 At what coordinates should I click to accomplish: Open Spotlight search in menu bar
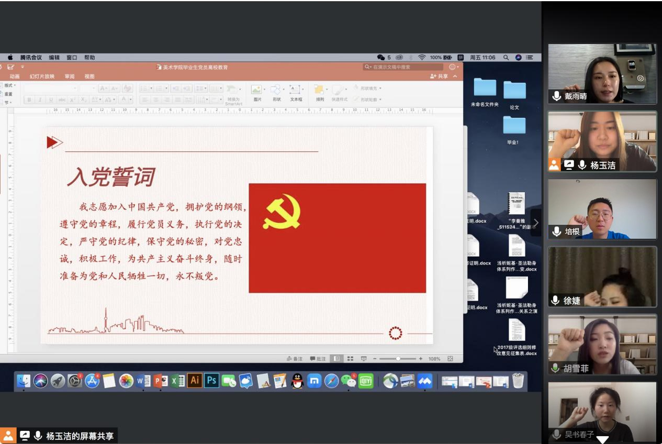point(506,57)
